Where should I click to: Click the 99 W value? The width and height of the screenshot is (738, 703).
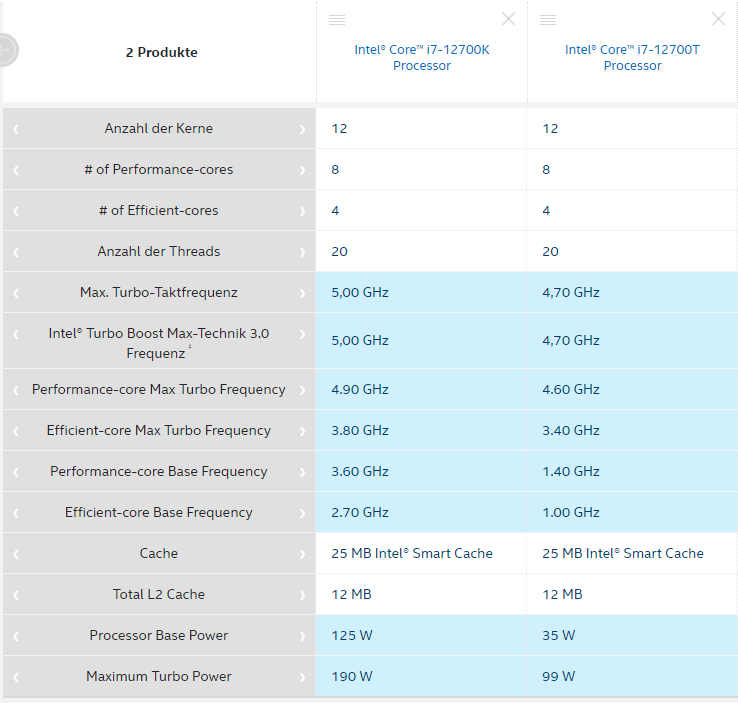coord(558,676)
